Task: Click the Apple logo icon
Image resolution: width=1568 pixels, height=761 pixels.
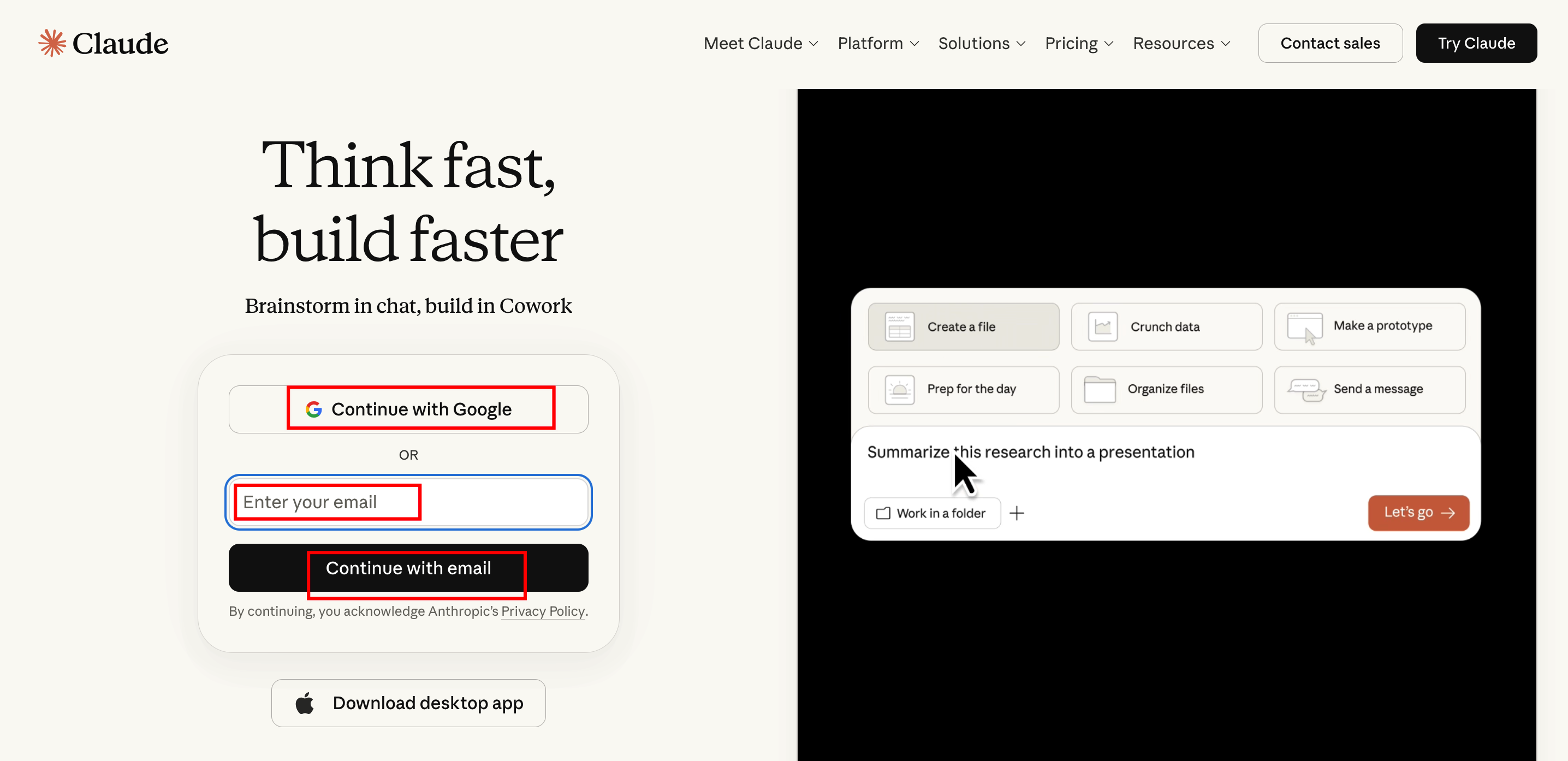Action: (x=304, y=703)
